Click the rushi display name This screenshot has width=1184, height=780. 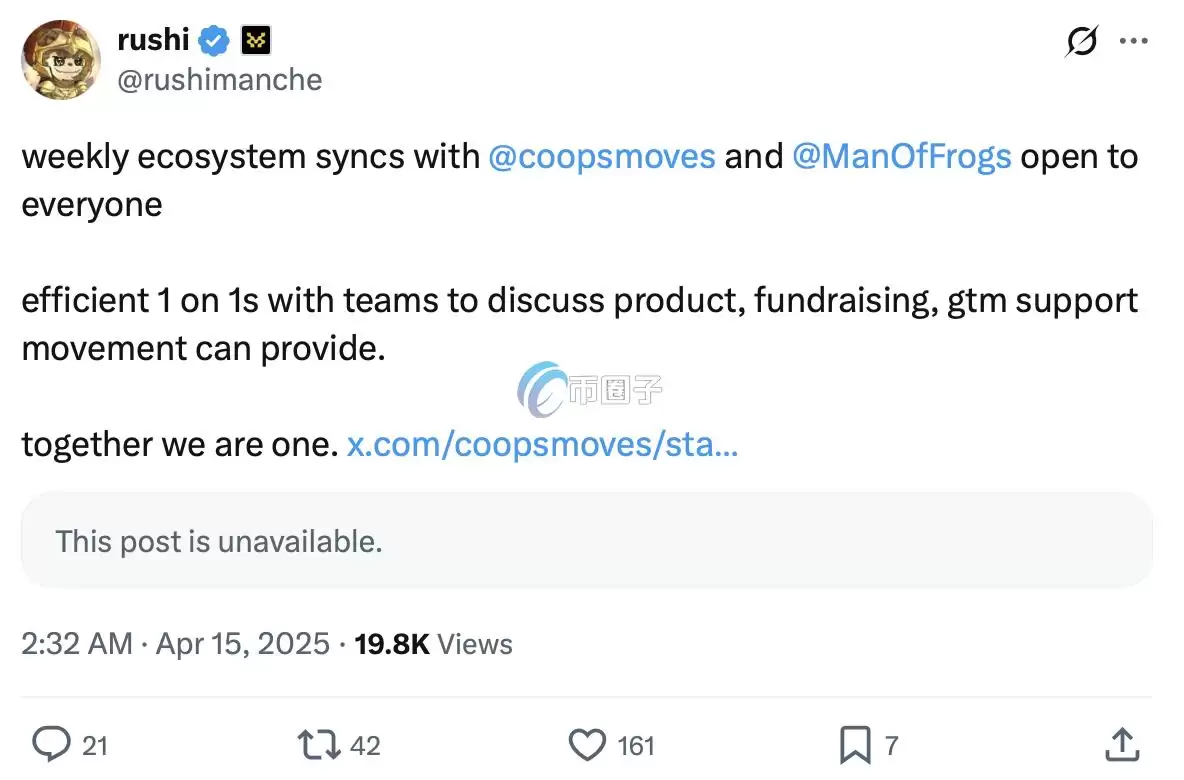coord(153,40)
